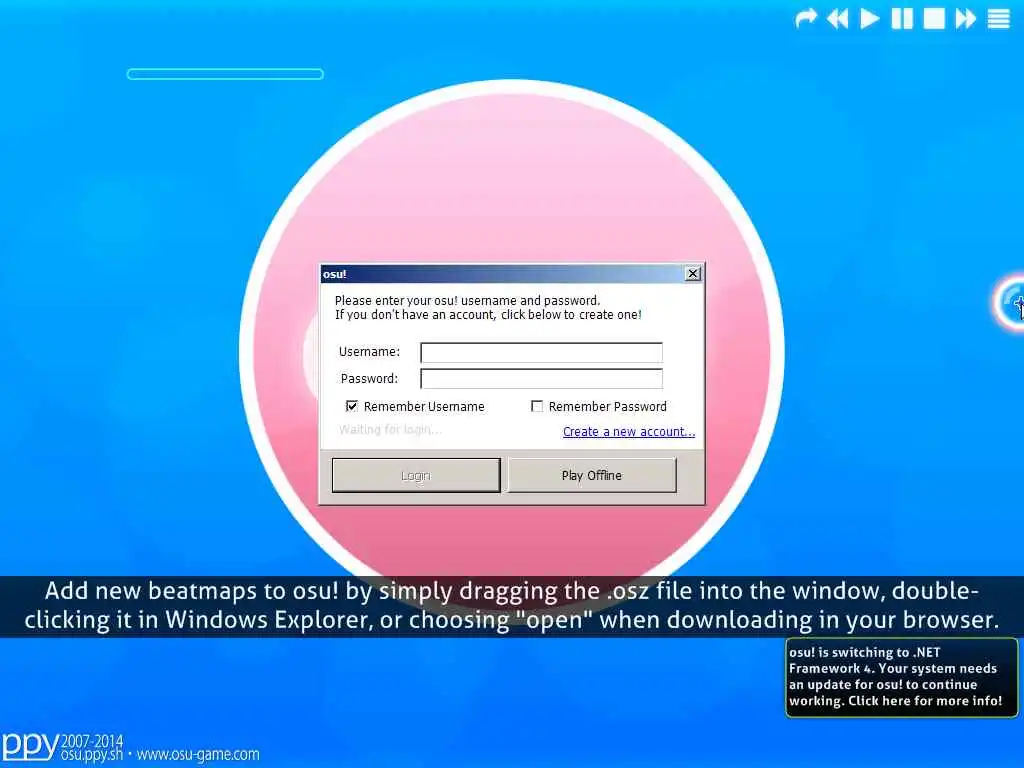Screen dimensions: 1024x768
Task: Focus the Username input field
Action: (541, 352)
